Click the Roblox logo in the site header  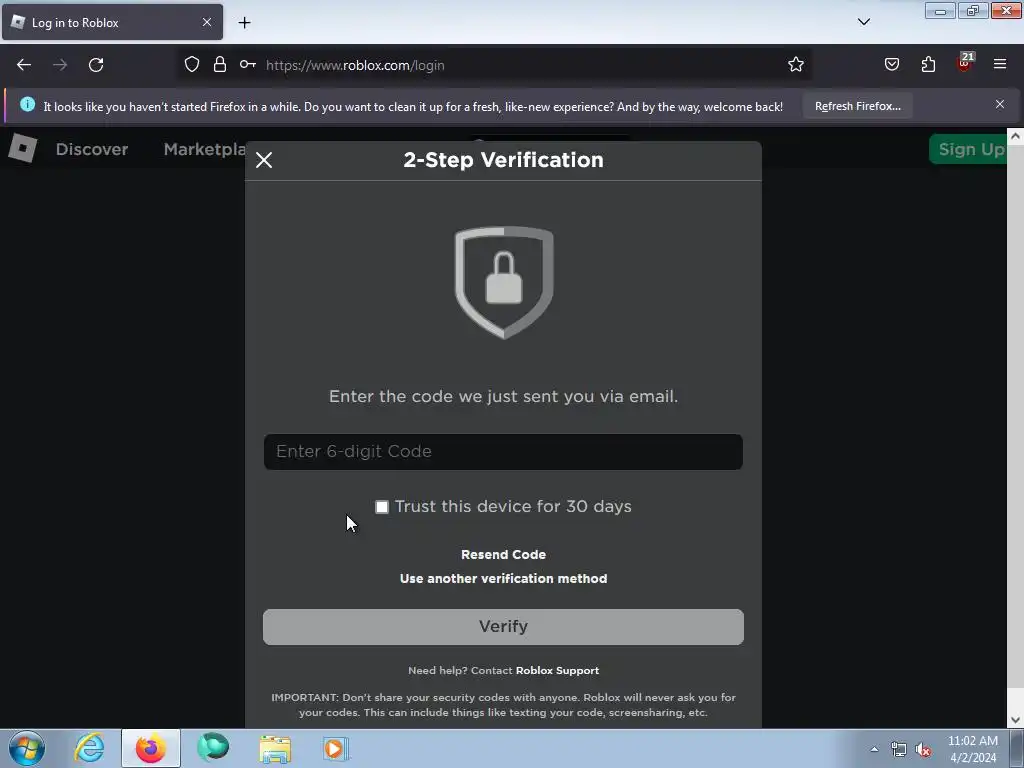[23, 148]
